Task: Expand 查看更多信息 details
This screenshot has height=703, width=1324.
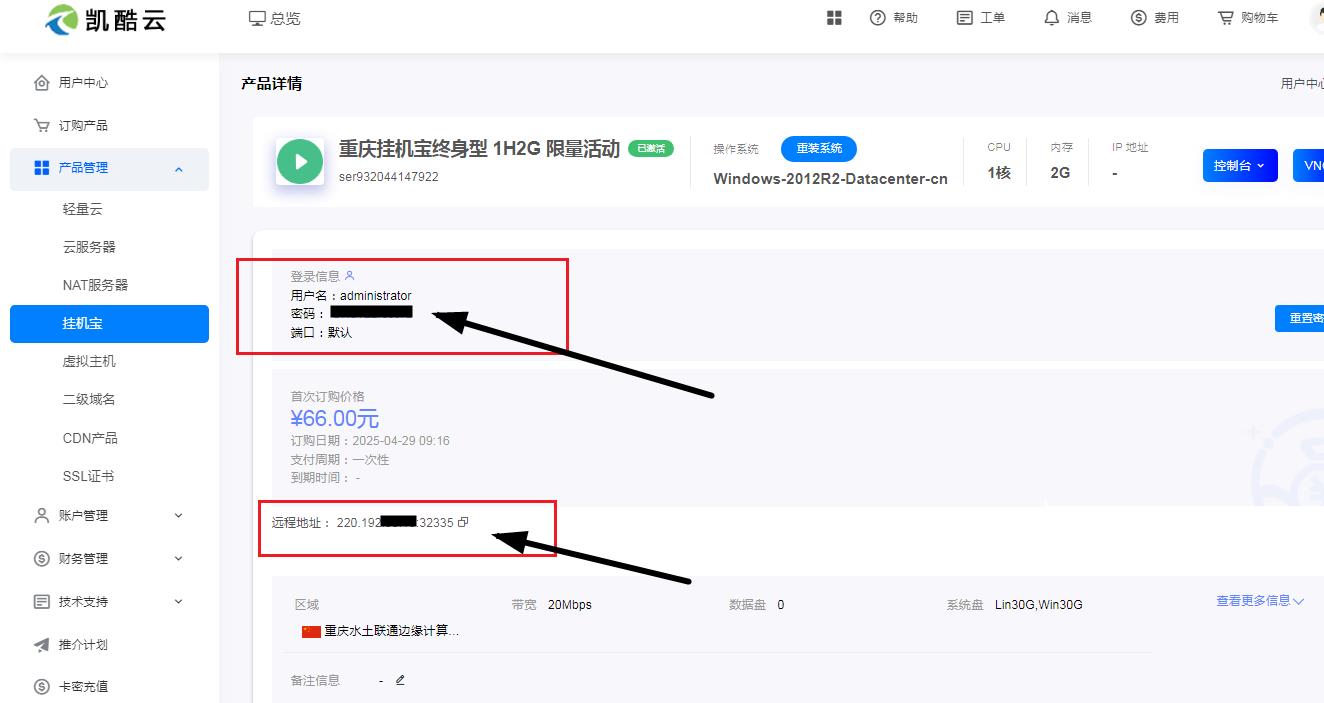Action: 1260,601
